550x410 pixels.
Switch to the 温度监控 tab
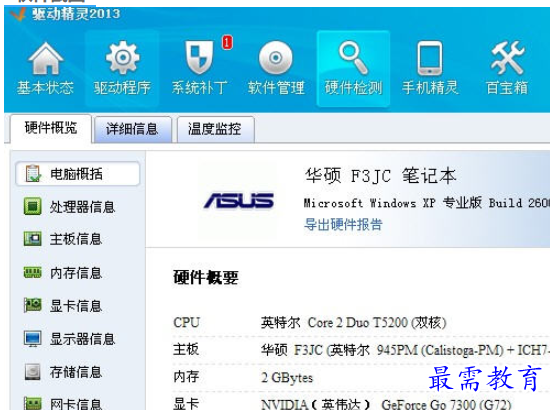[x=215, y=129]
